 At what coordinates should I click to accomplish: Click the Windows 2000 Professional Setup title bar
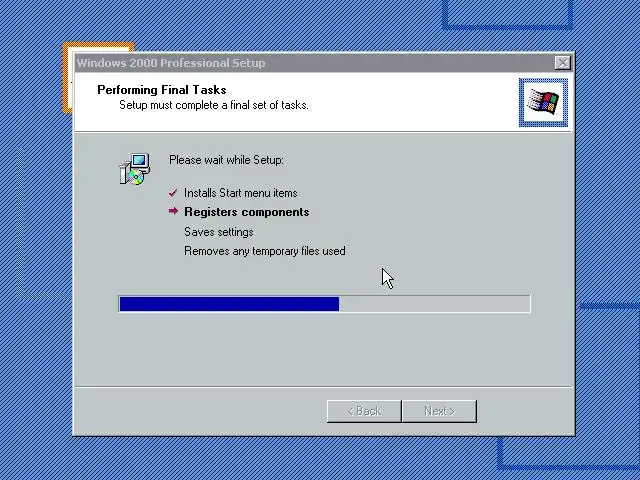pos(314,63)
